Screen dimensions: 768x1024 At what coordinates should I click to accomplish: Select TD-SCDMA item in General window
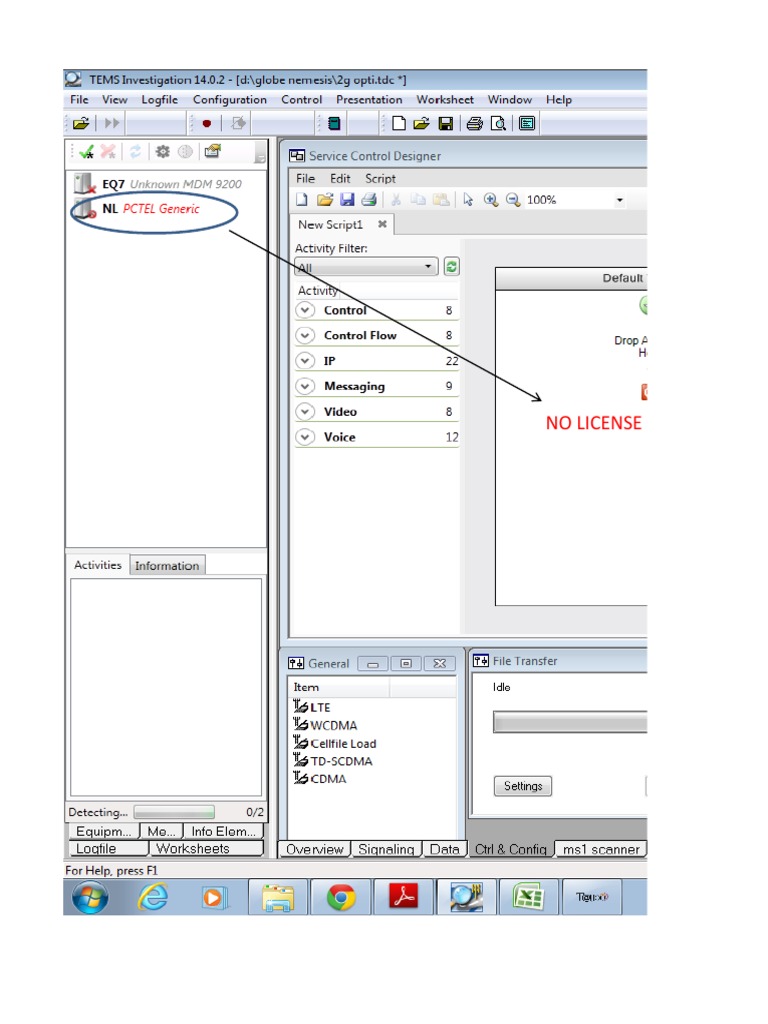click(x=333, y=761)
